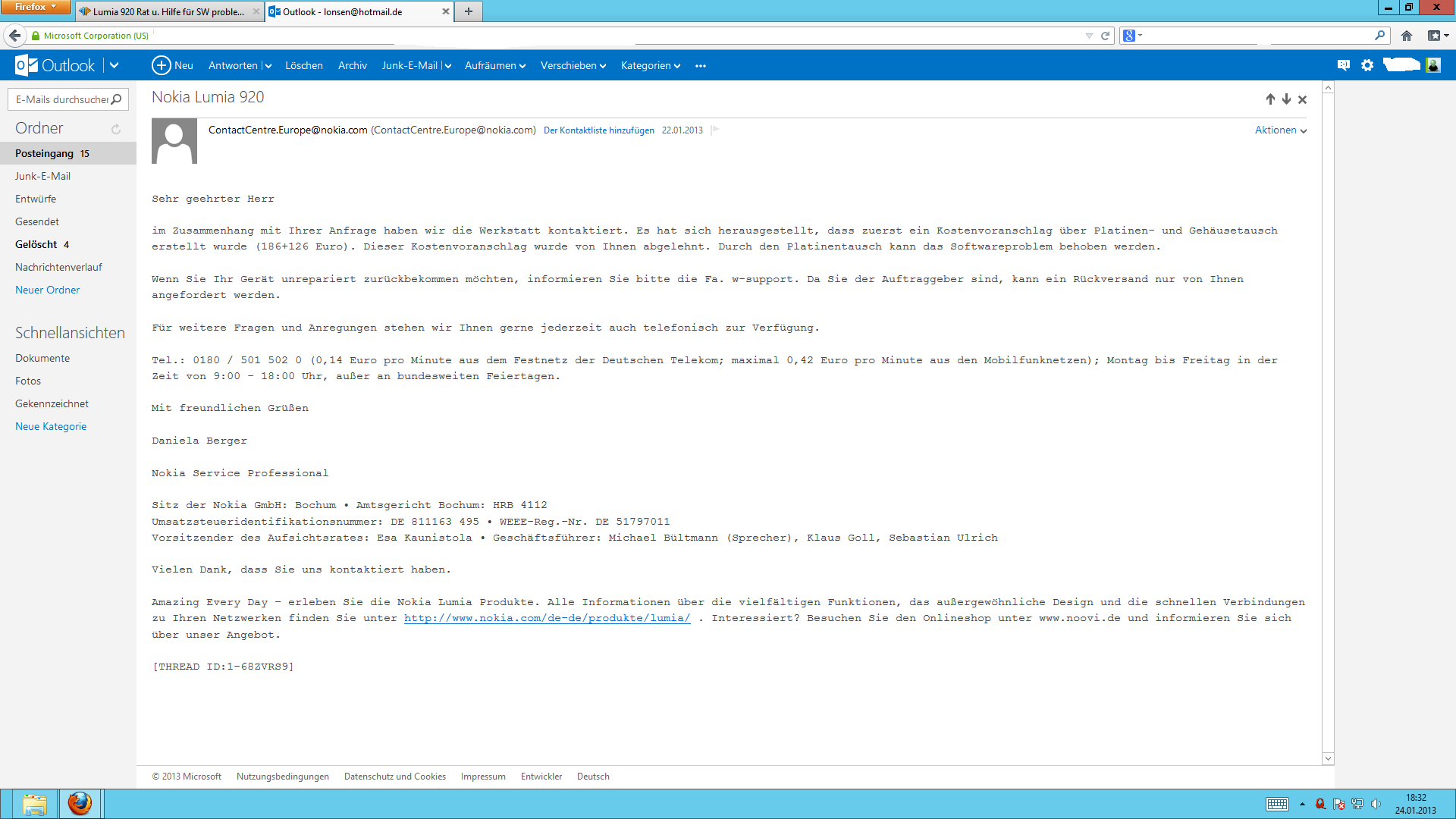Image resolution: width=1456 pixels, height=819 pixels.
Task: Open the Google search engine selector
Action: pos(1132,36)
